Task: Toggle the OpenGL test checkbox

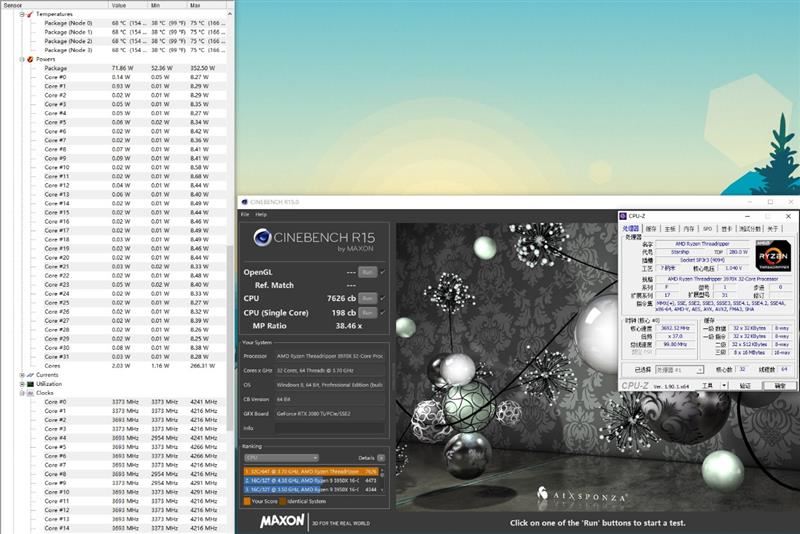Action: 383,272
